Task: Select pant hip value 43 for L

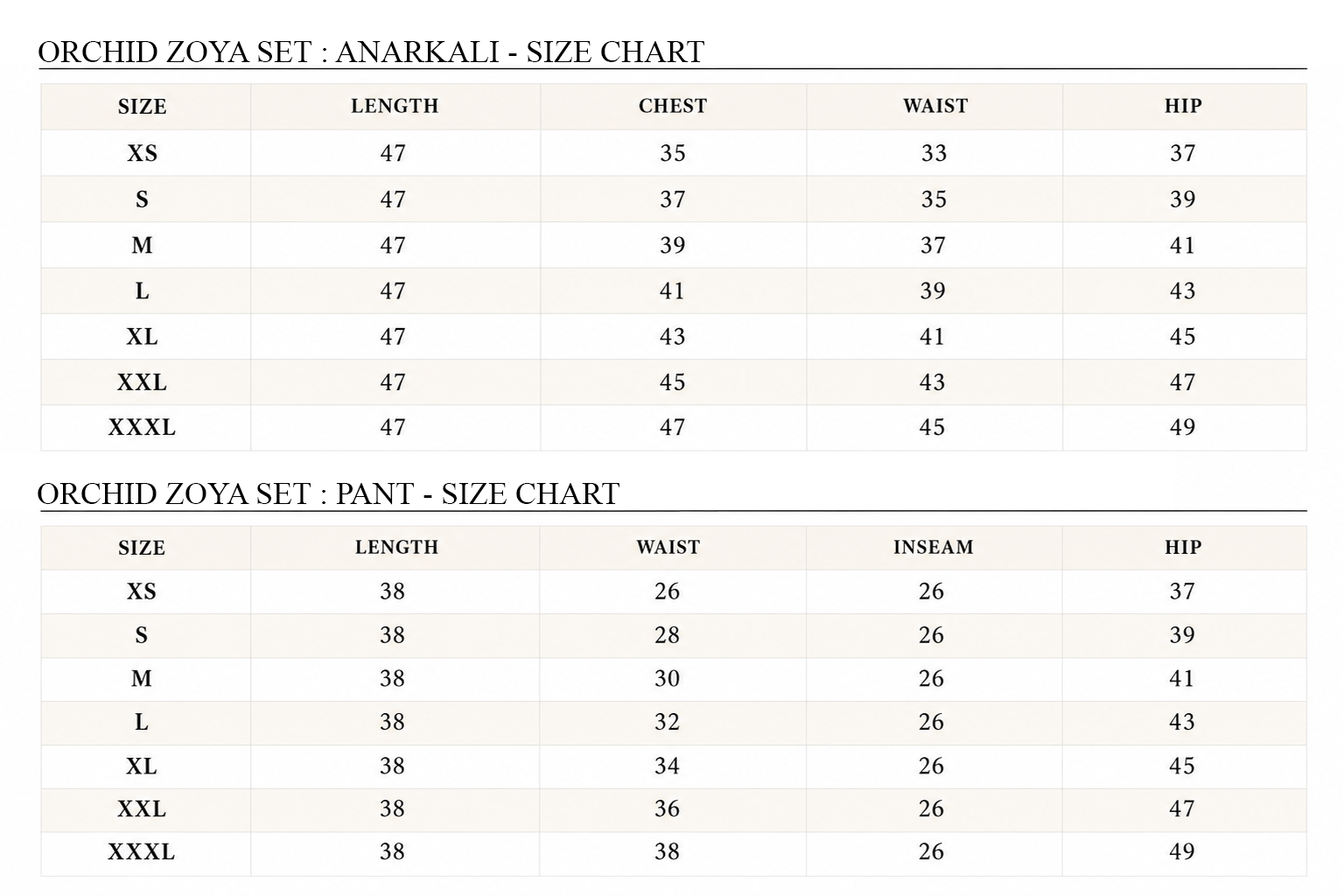Action: [1181, 722]
